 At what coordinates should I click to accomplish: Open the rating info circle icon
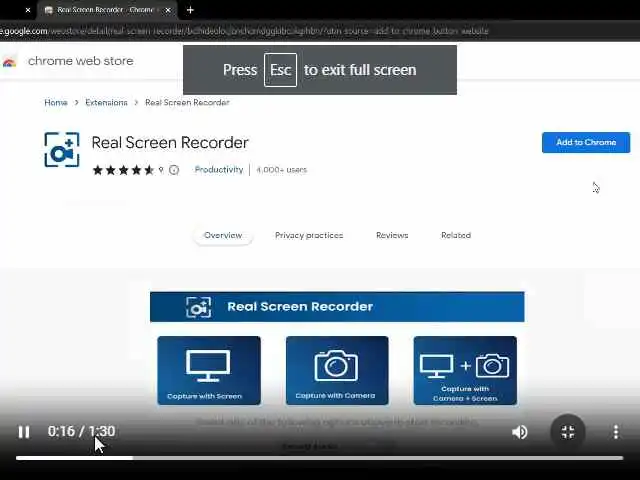pos(174,170)
